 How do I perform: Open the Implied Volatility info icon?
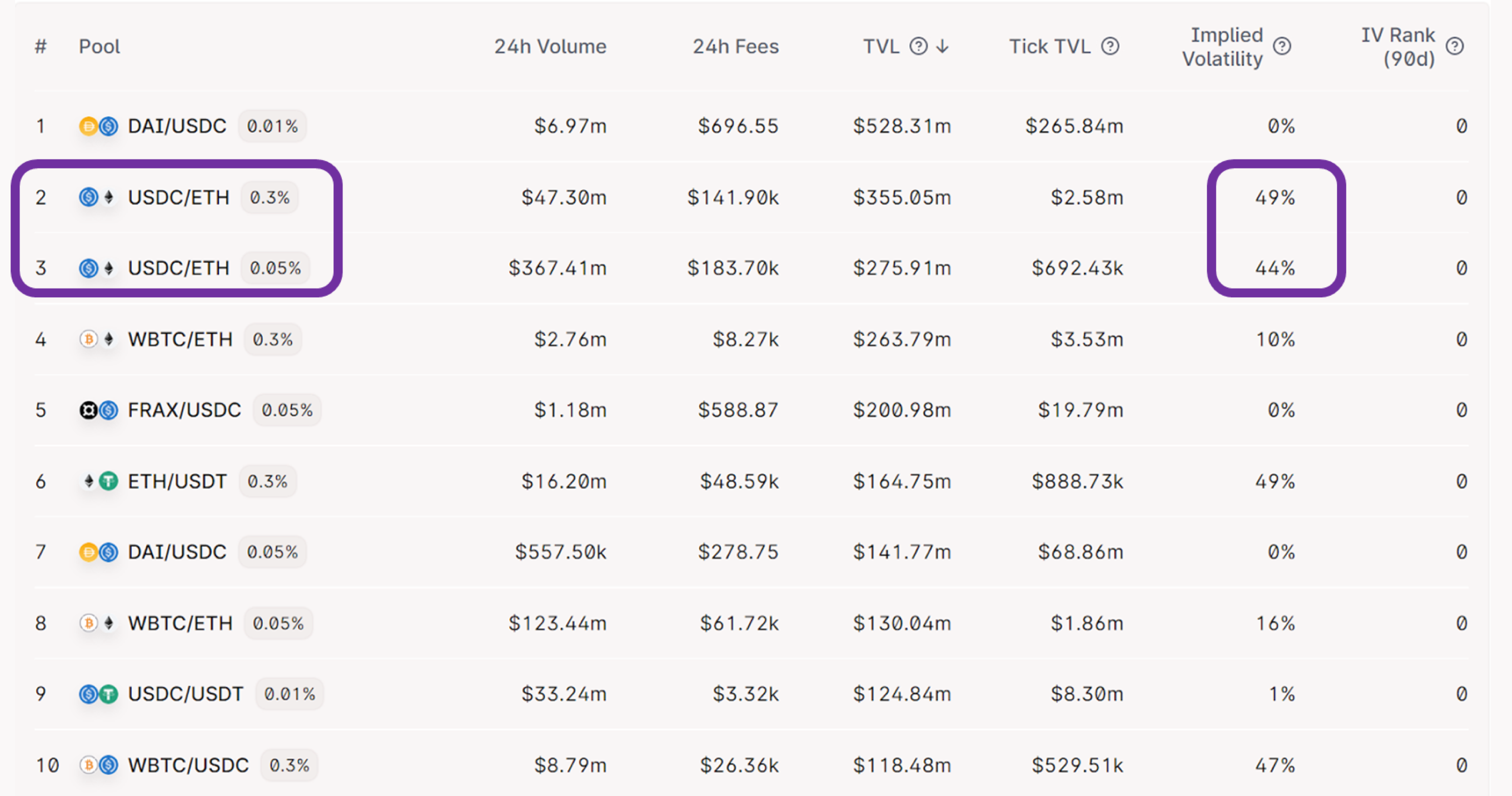coord(1282,46)
